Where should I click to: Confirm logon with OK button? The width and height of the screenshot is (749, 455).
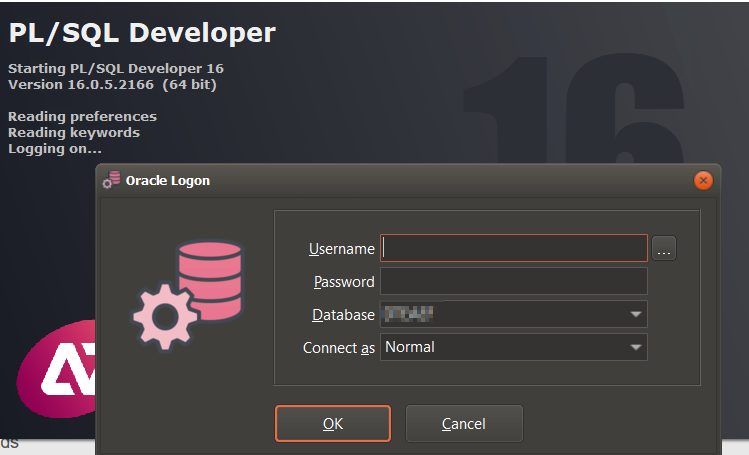pyautogui.click(x=333, y=423)
